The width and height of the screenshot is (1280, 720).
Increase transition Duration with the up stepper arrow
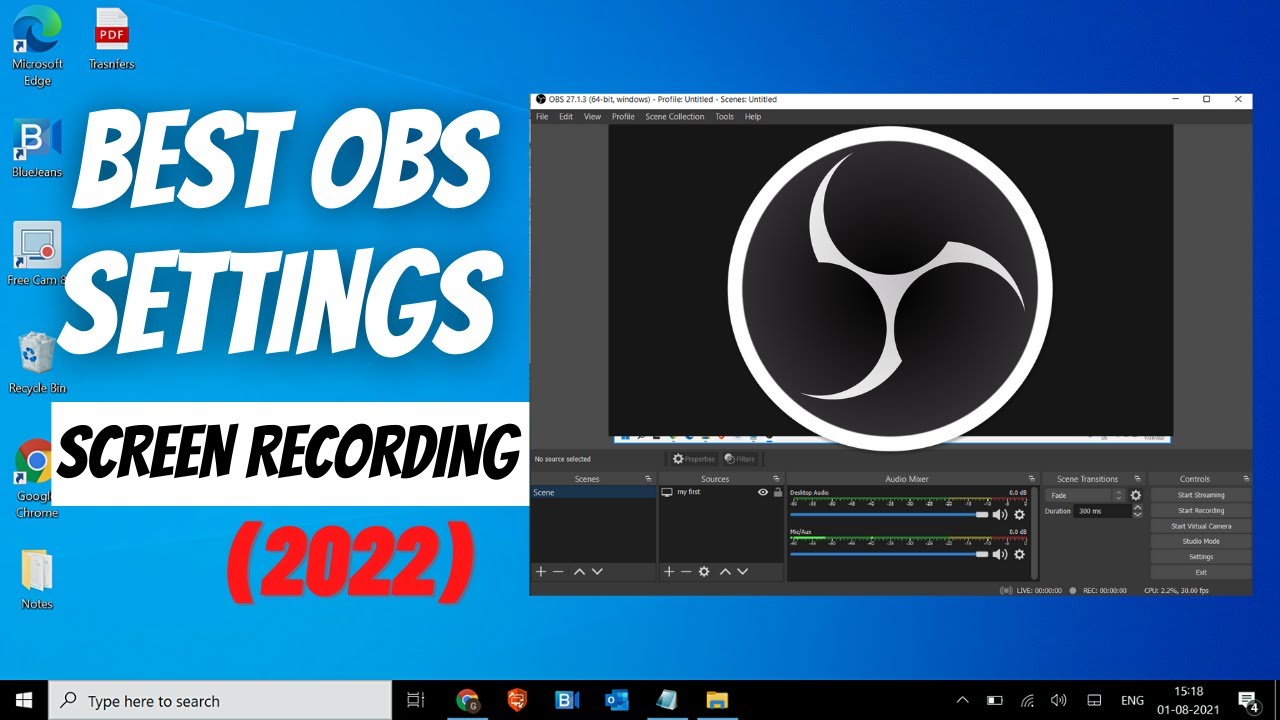coord(1137,507)
